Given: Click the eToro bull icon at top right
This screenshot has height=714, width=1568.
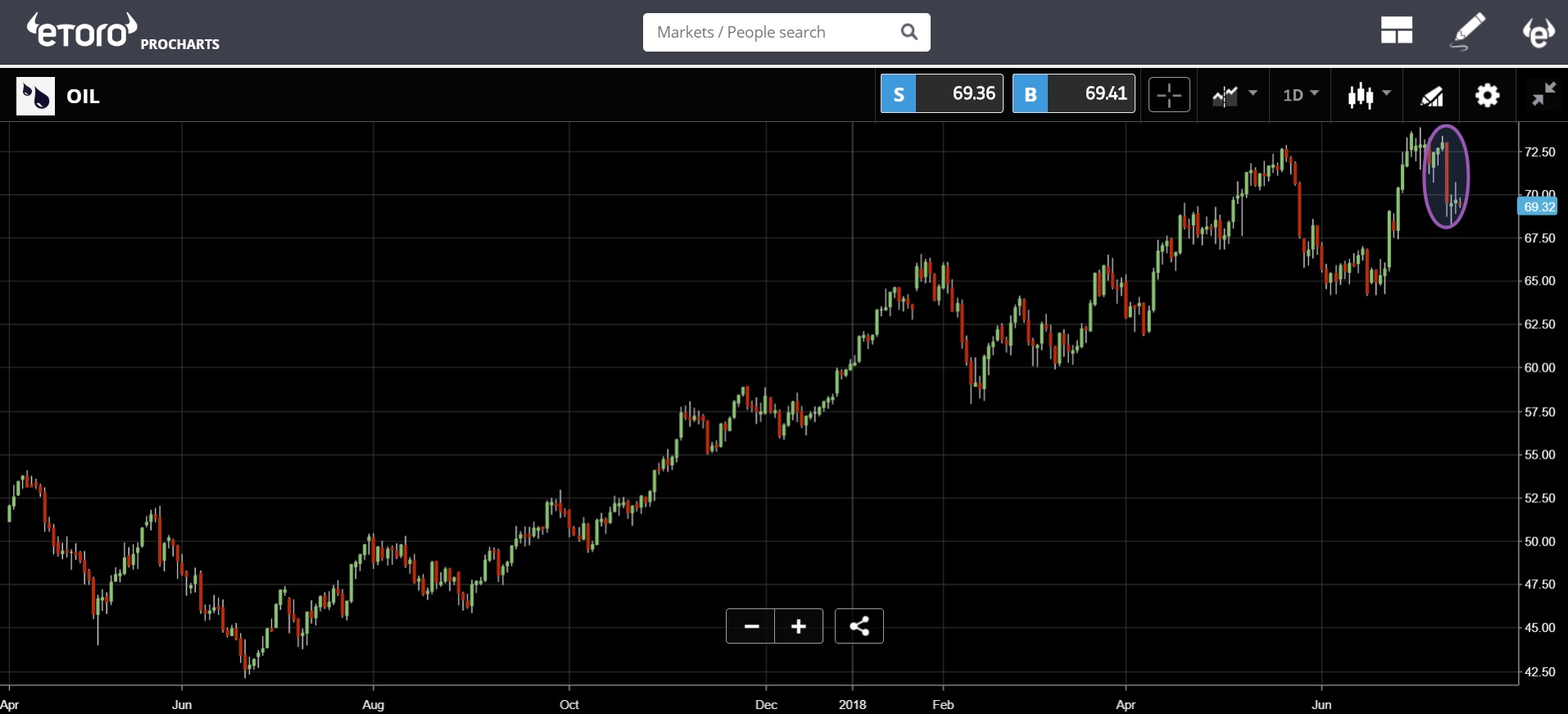Looking at the screenshot, I should click(1538, 32).
